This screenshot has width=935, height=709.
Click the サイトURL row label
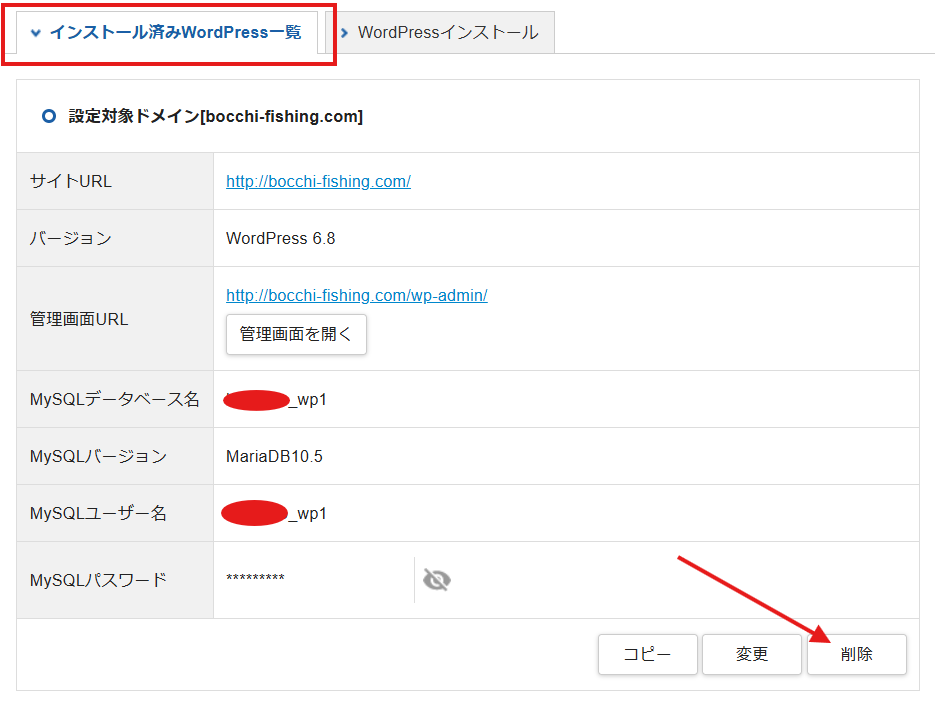71,181
